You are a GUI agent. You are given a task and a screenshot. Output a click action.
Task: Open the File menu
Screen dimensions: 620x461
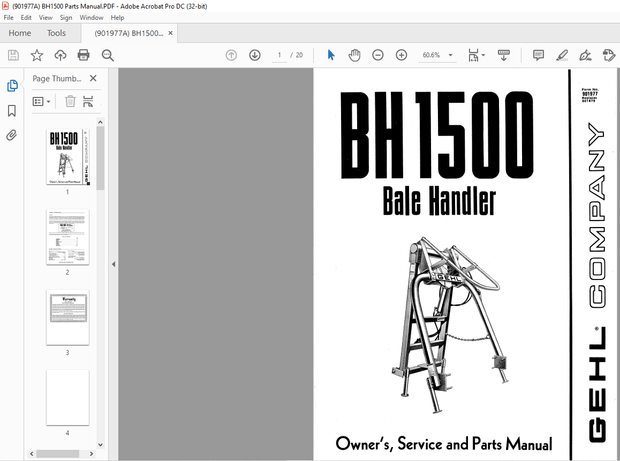click(x=8, y=17)
